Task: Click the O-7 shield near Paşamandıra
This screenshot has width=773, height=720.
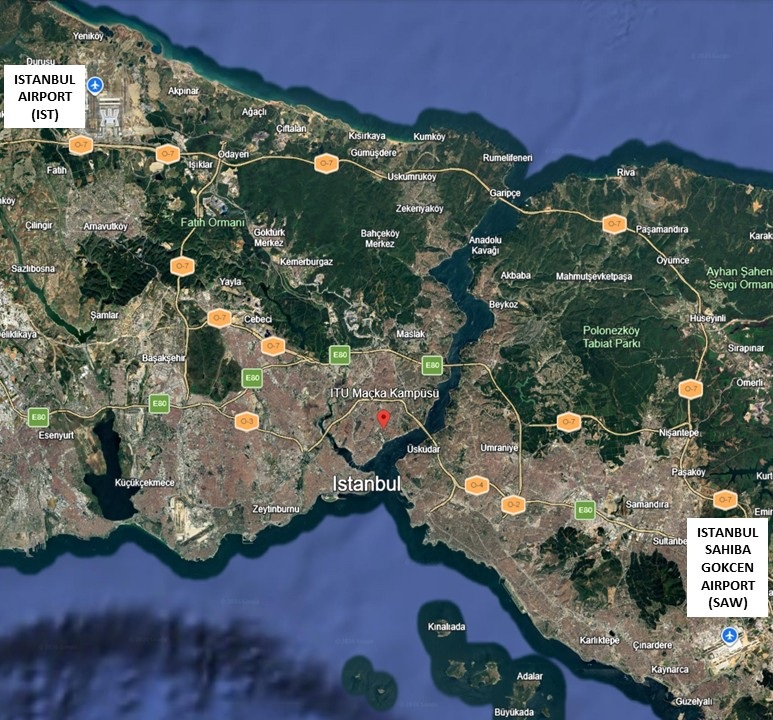Action: 614,225
